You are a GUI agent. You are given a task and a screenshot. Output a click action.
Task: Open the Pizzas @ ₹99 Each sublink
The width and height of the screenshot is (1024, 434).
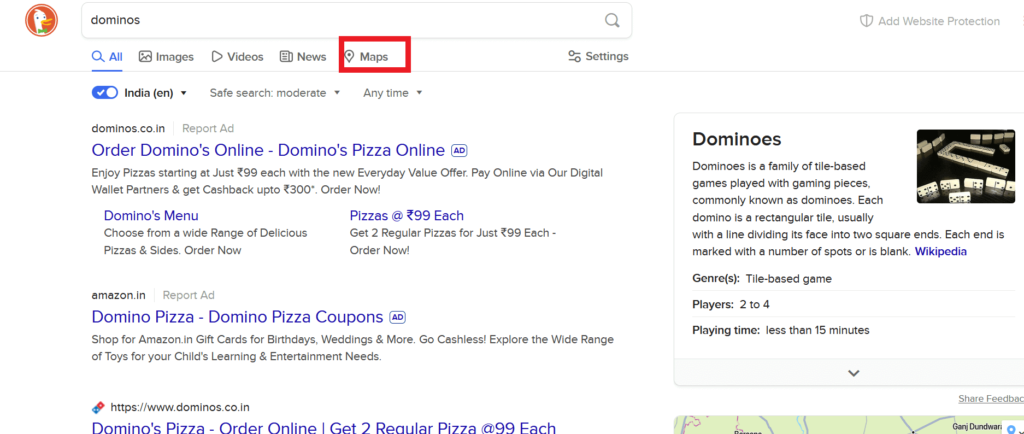click(407, 215)
